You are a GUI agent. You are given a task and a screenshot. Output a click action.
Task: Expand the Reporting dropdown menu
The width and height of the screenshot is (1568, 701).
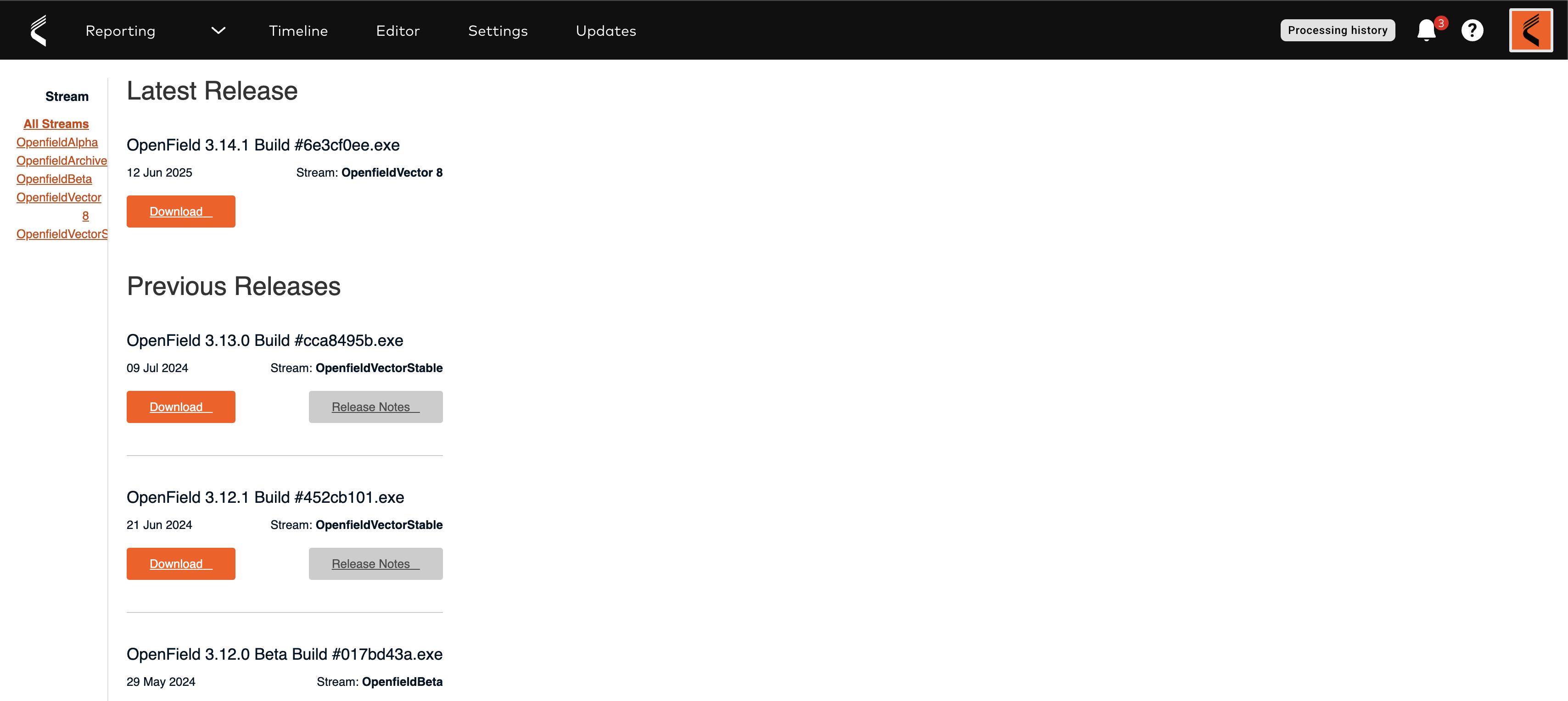pos(218,30)
